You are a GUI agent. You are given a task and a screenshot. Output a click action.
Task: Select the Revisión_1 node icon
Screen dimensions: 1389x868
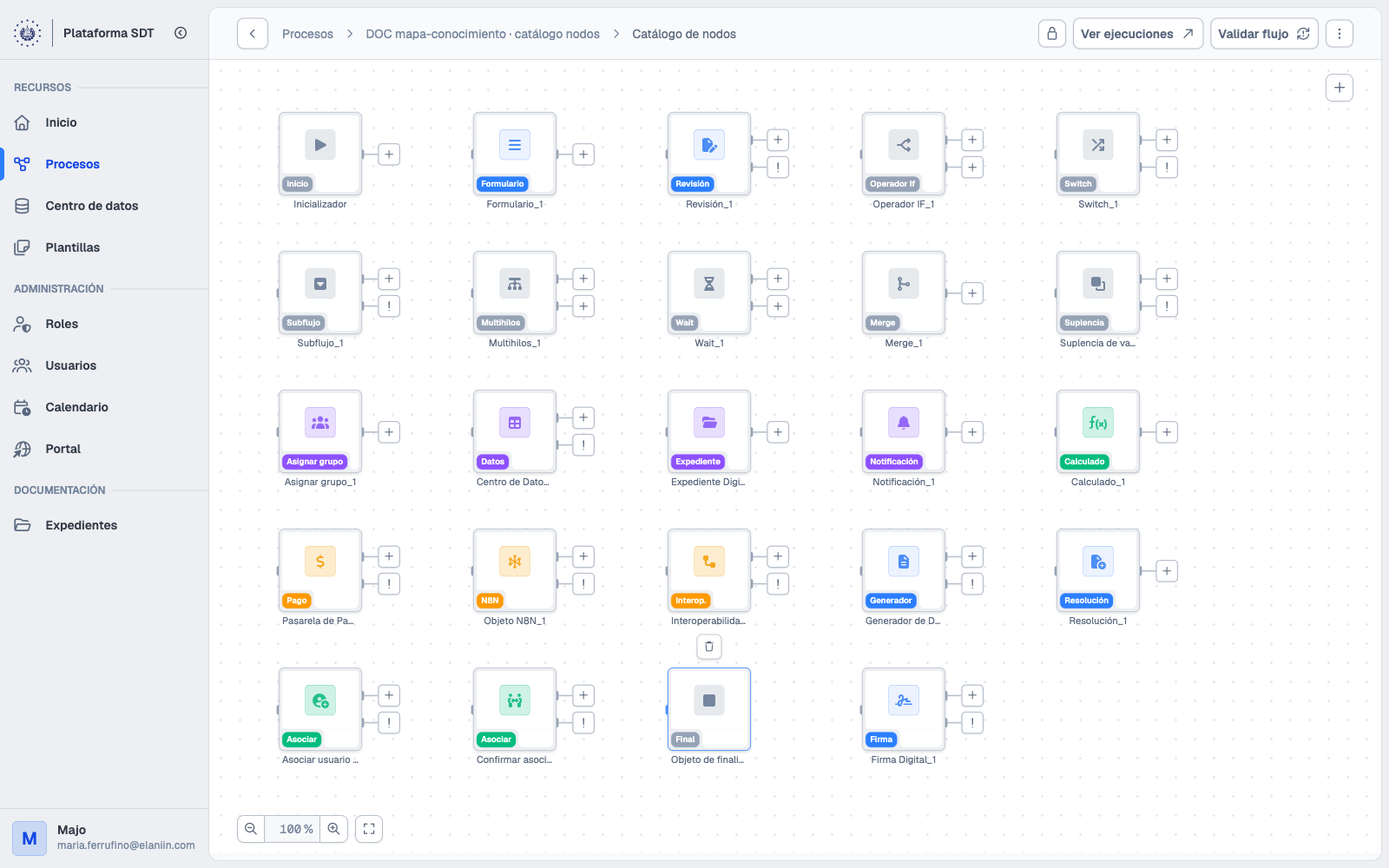click(709, 145)
